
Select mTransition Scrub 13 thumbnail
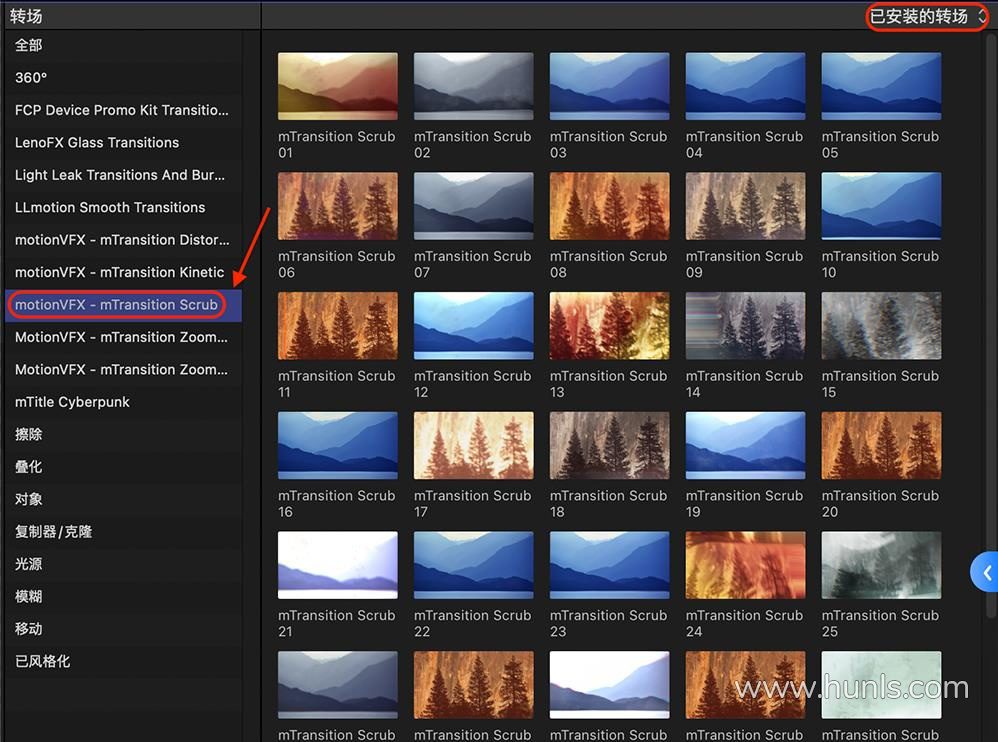tap(610, 326)
